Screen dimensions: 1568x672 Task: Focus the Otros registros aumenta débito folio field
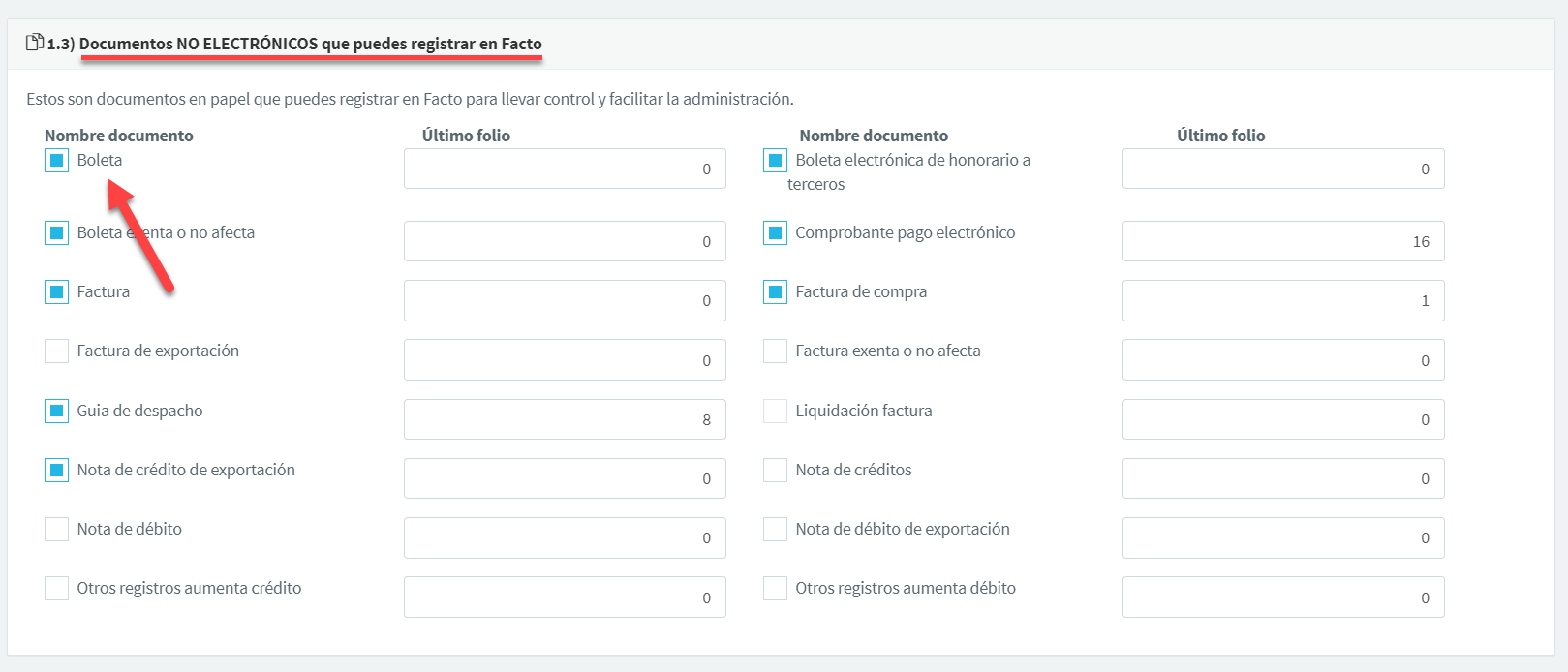coord(1282,597)
